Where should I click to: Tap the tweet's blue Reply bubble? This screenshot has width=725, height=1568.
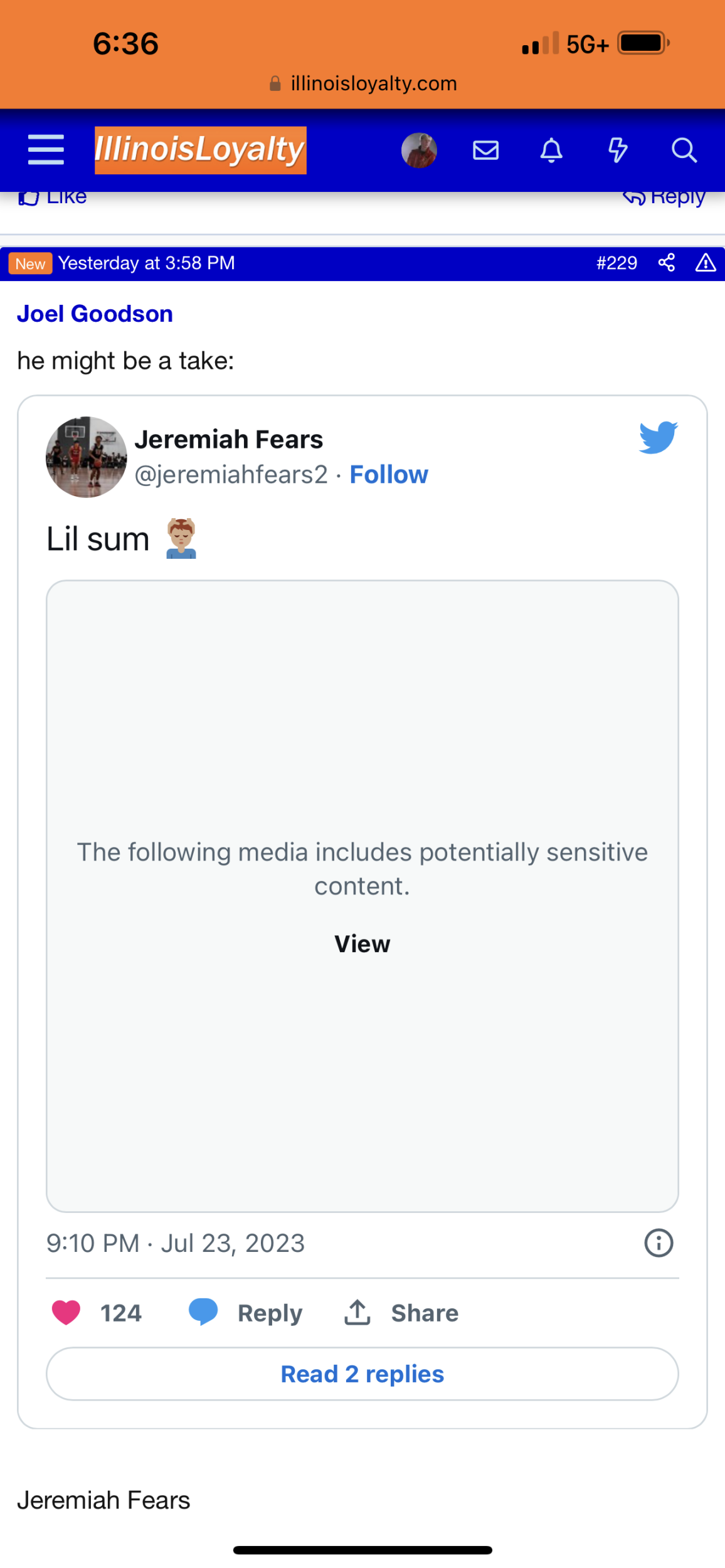pyautogui.click(x=203, y=1311)
